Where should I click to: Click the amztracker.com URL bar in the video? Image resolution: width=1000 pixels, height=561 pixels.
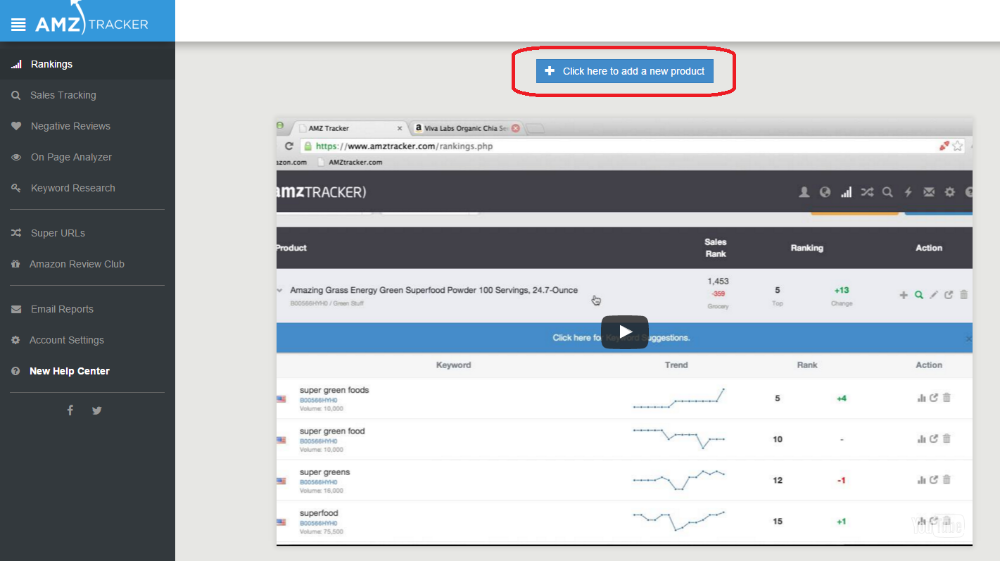pos(619,146)
